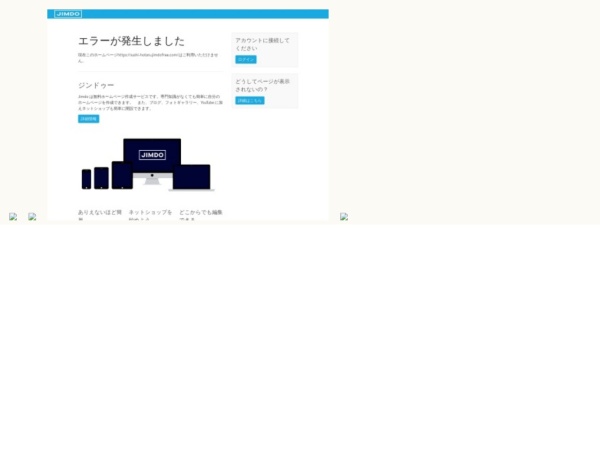Click the JIMDO logo in the blue header
The height and width of the screenshot is (450, 600).
pos(68,14)
